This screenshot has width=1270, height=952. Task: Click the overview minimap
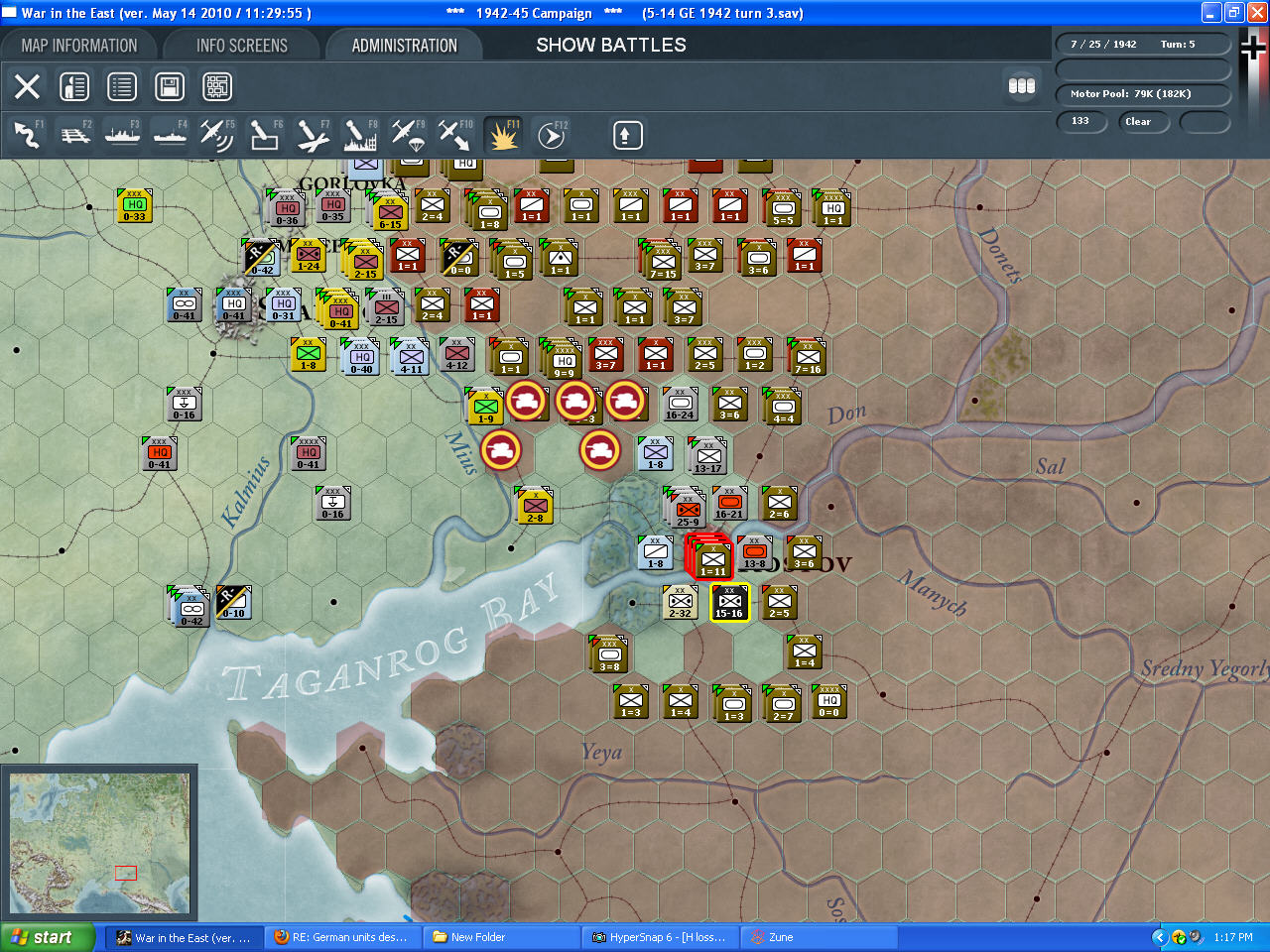point(99,843)
